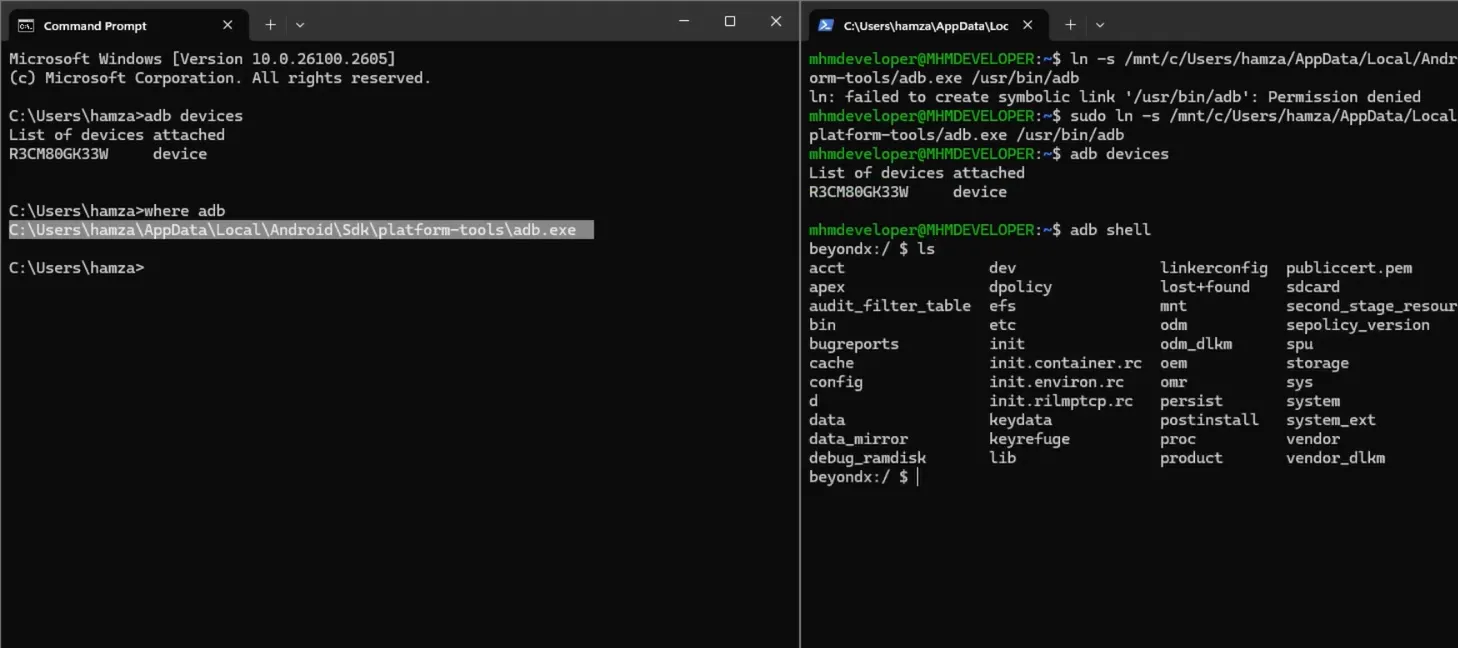Click highlighted adb.exe path in Command Prompt
Screen dimensions: 1458x648
[301, 230]
